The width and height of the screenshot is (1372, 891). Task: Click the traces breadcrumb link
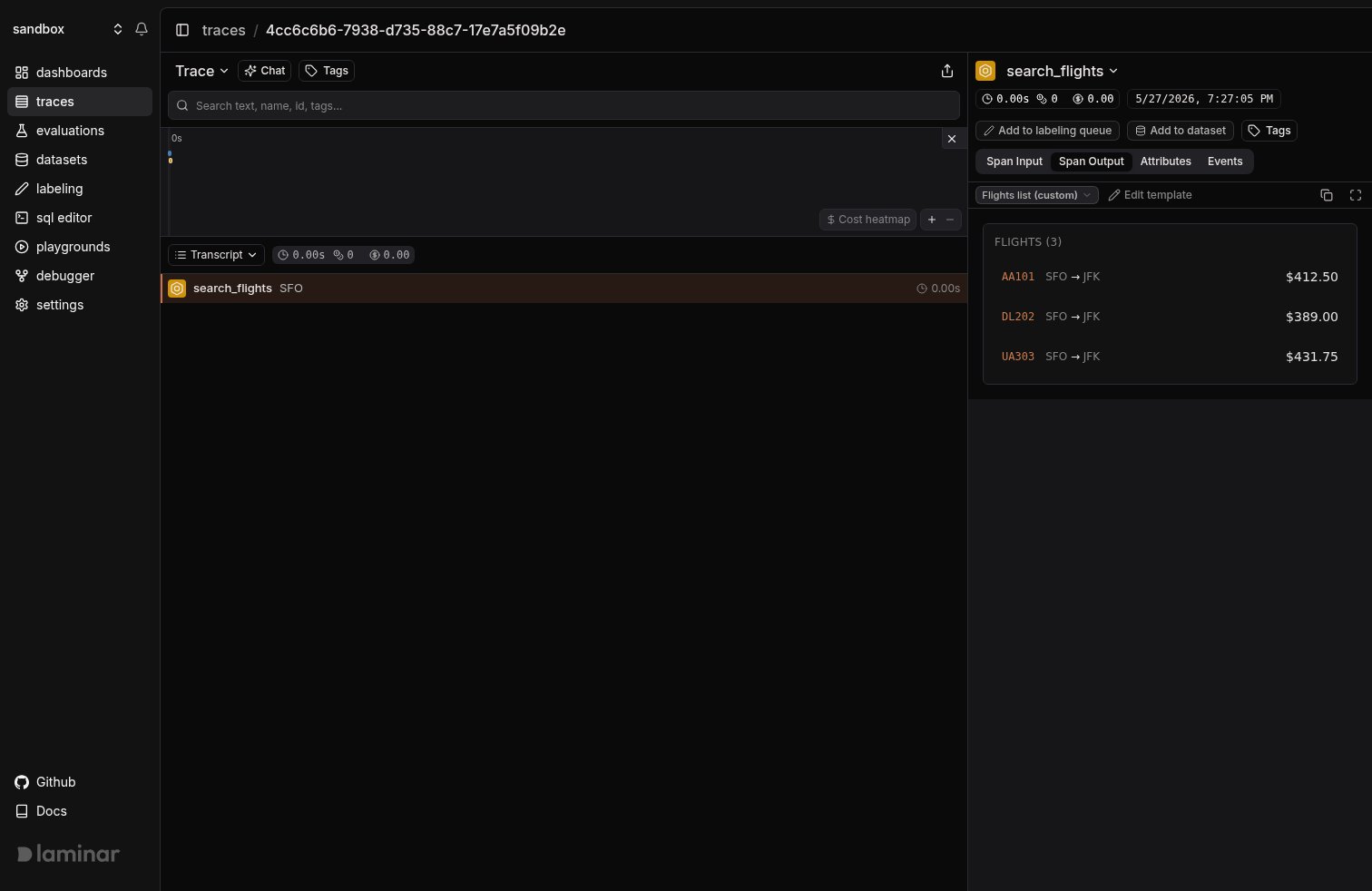click(224, 30)
